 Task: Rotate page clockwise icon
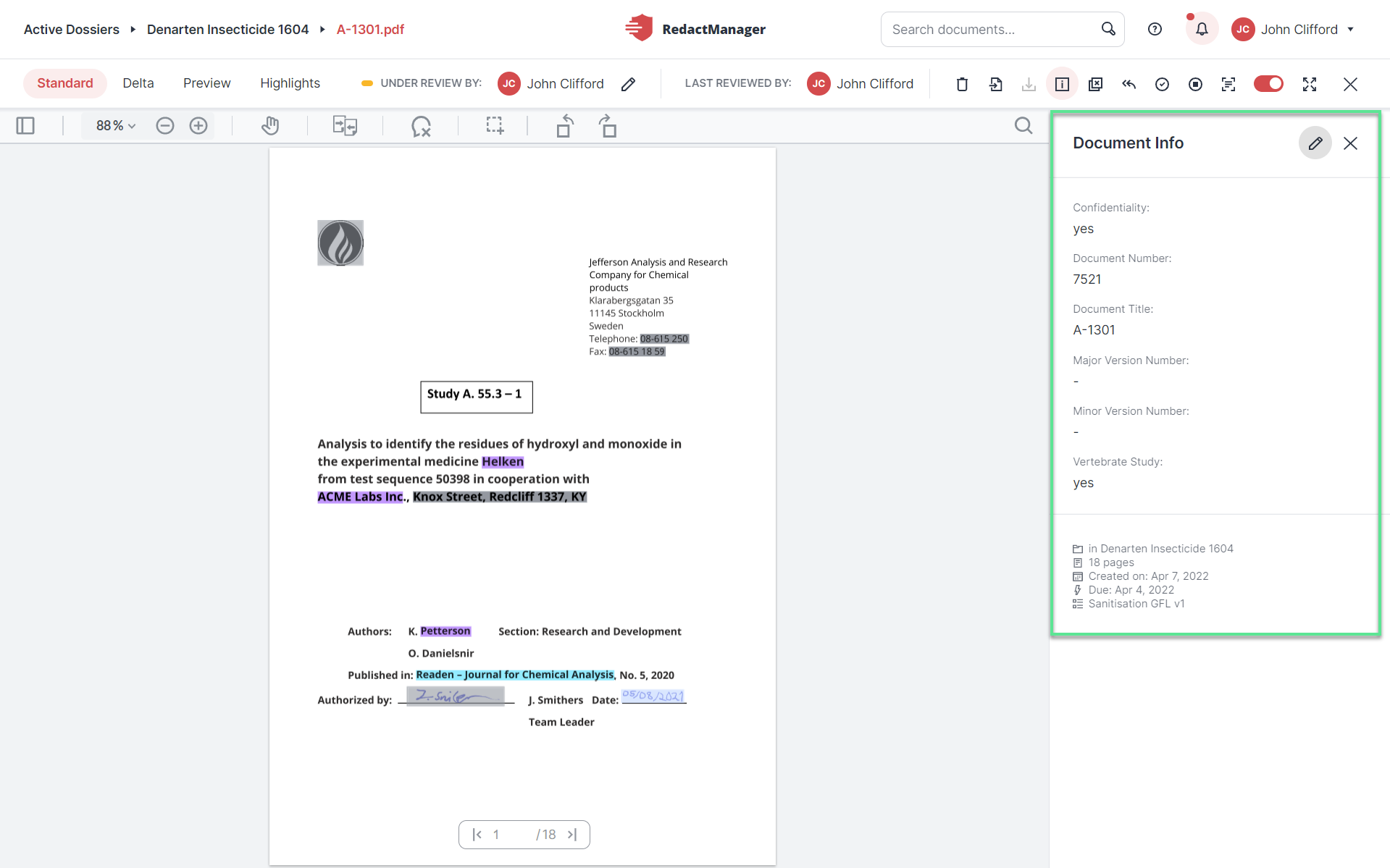(608, 126)
